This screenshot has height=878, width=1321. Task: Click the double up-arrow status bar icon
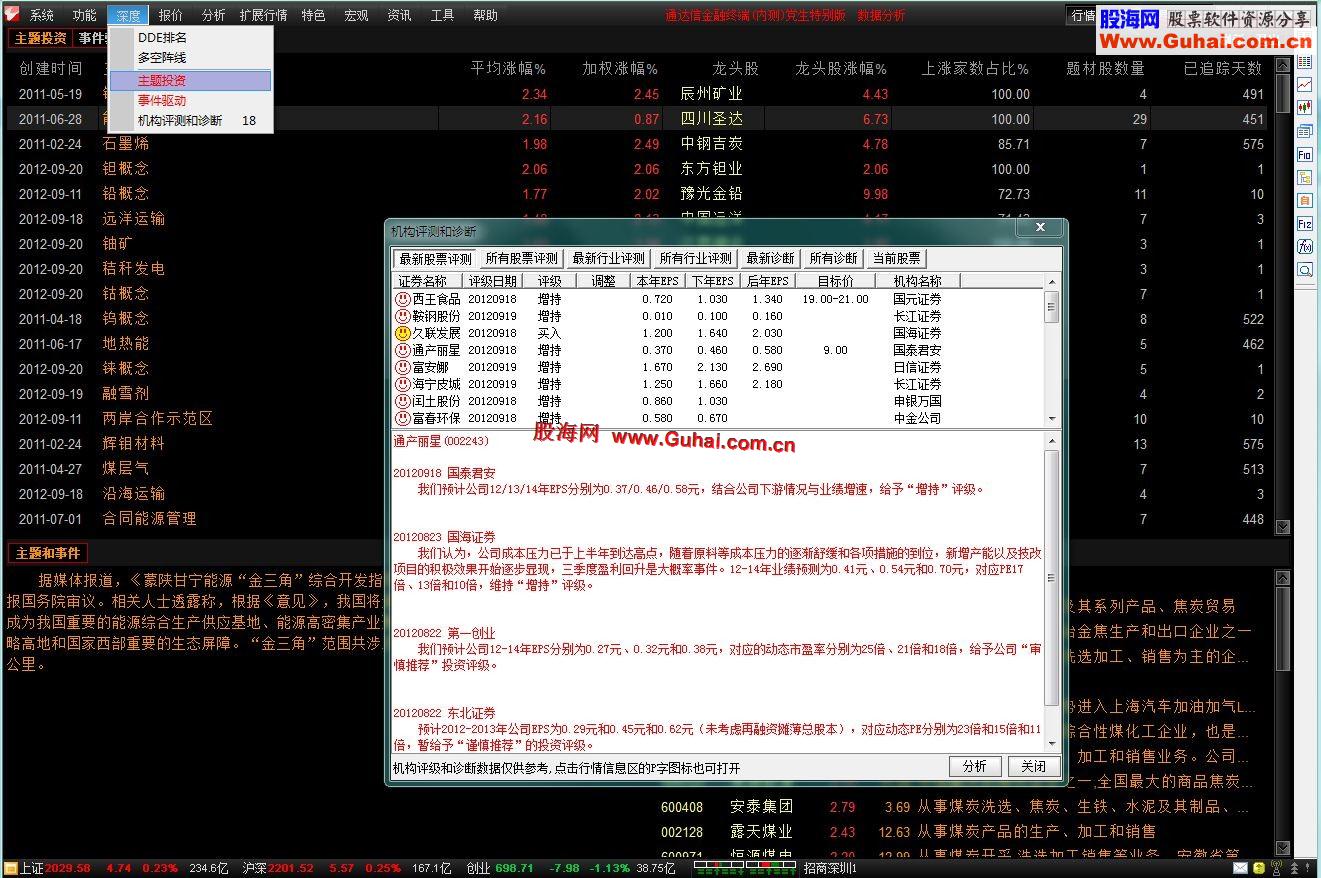coord(1295,868)
